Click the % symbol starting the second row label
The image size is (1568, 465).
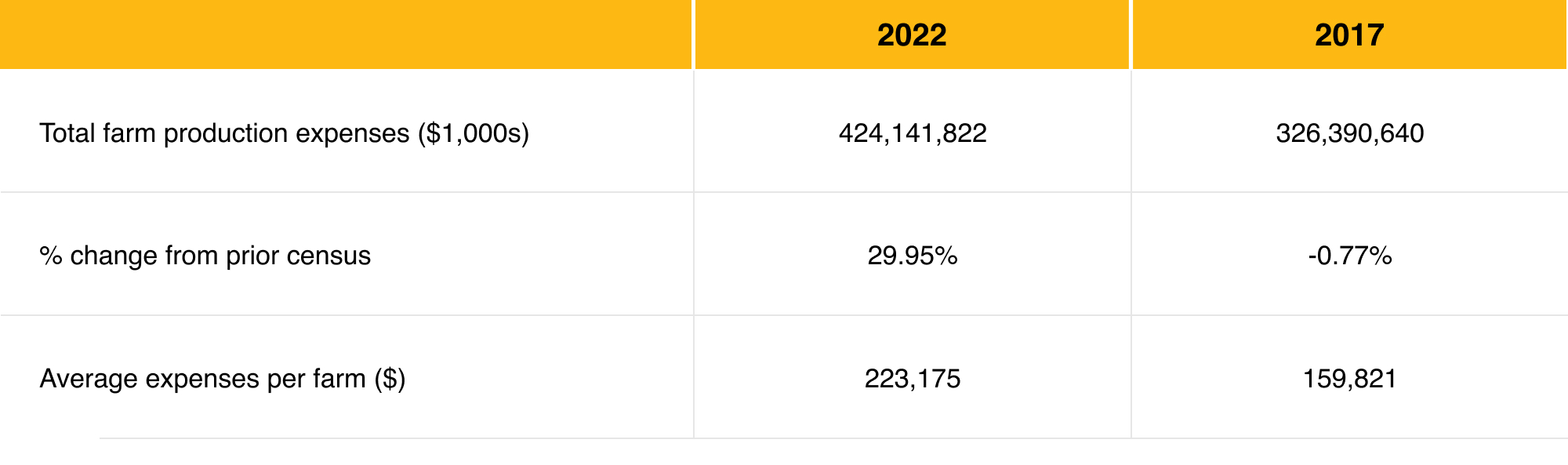click(50, 256)
